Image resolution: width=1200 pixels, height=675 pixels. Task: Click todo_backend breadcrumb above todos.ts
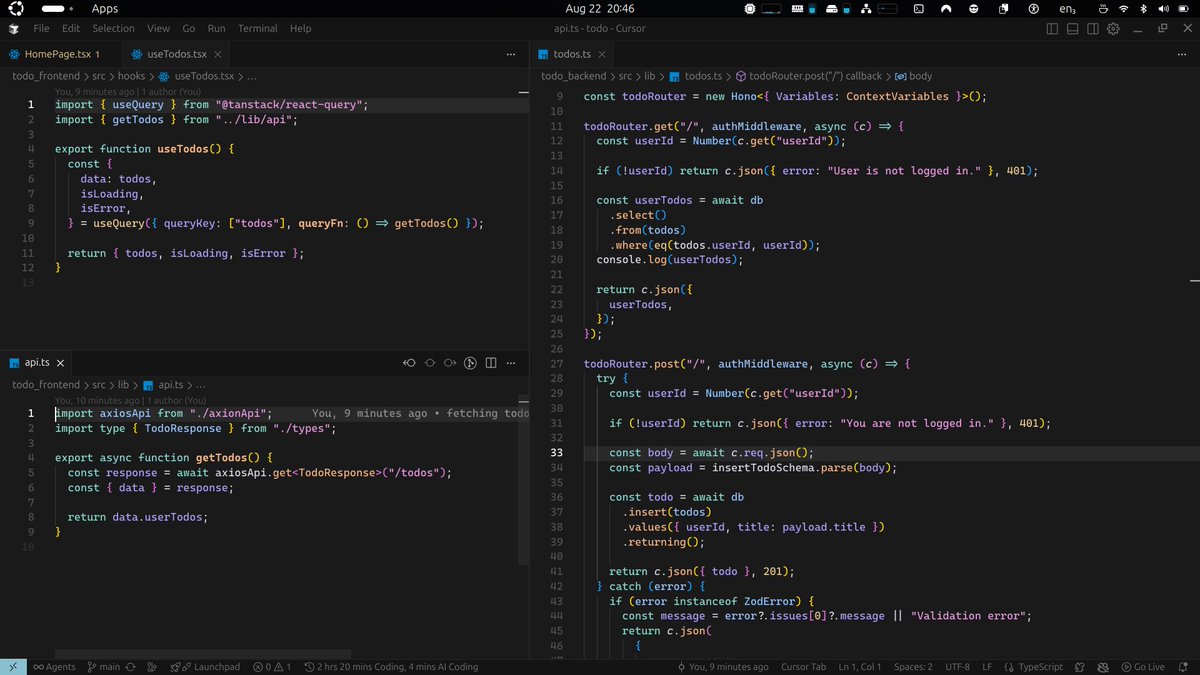(573, 76)
